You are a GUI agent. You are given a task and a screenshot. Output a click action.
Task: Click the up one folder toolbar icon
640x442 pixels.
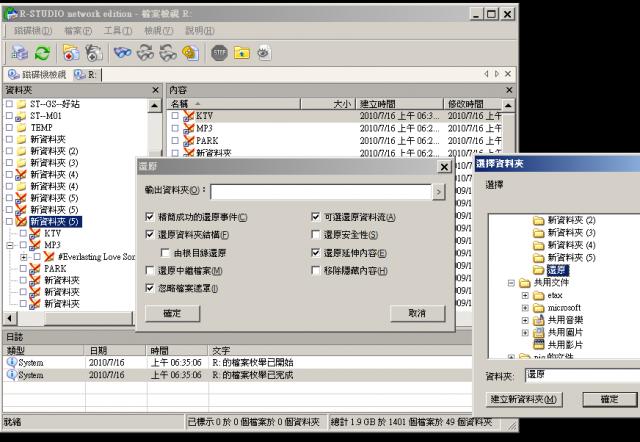242,53
